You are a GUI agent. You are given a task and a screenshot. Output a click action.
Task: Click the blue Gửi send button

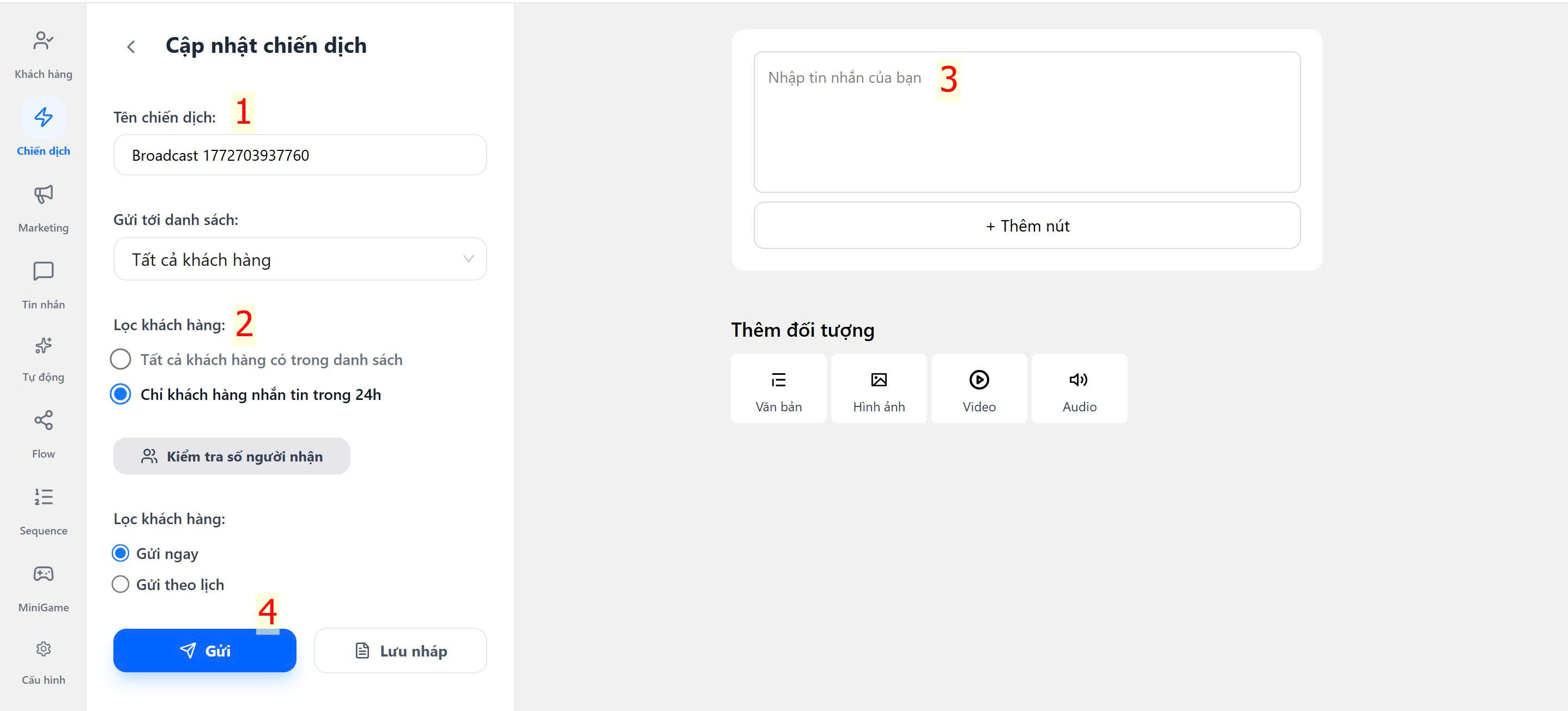pos(204,651)
